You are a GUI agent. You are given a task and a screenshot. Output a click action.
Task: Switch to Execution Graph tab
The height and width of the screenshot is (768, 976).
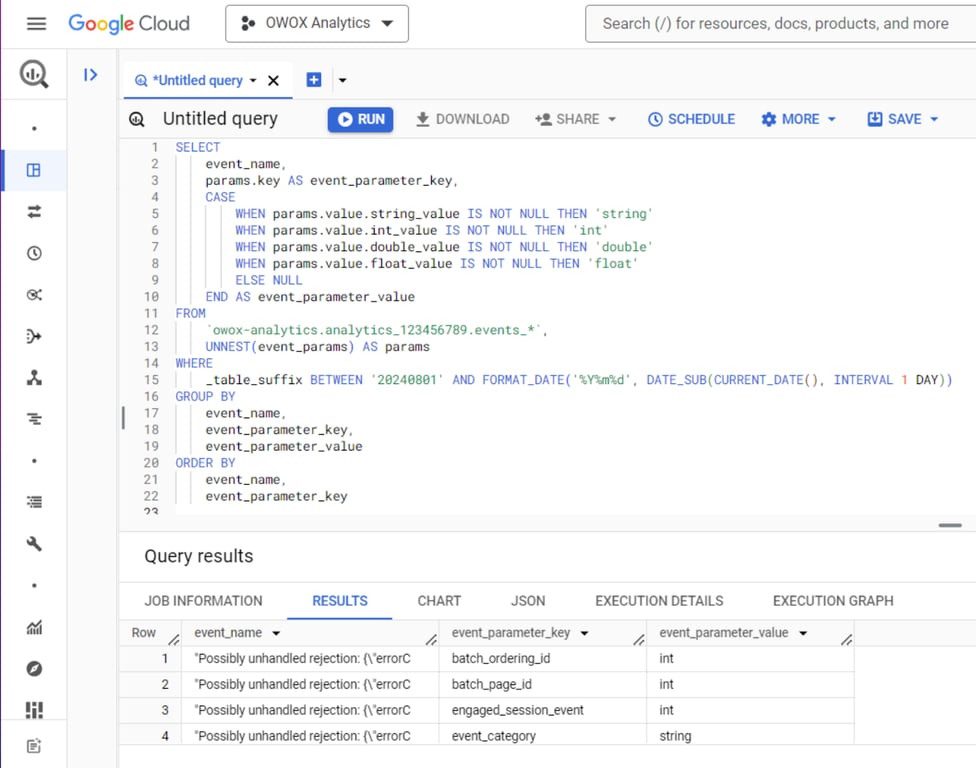point(833,601)
